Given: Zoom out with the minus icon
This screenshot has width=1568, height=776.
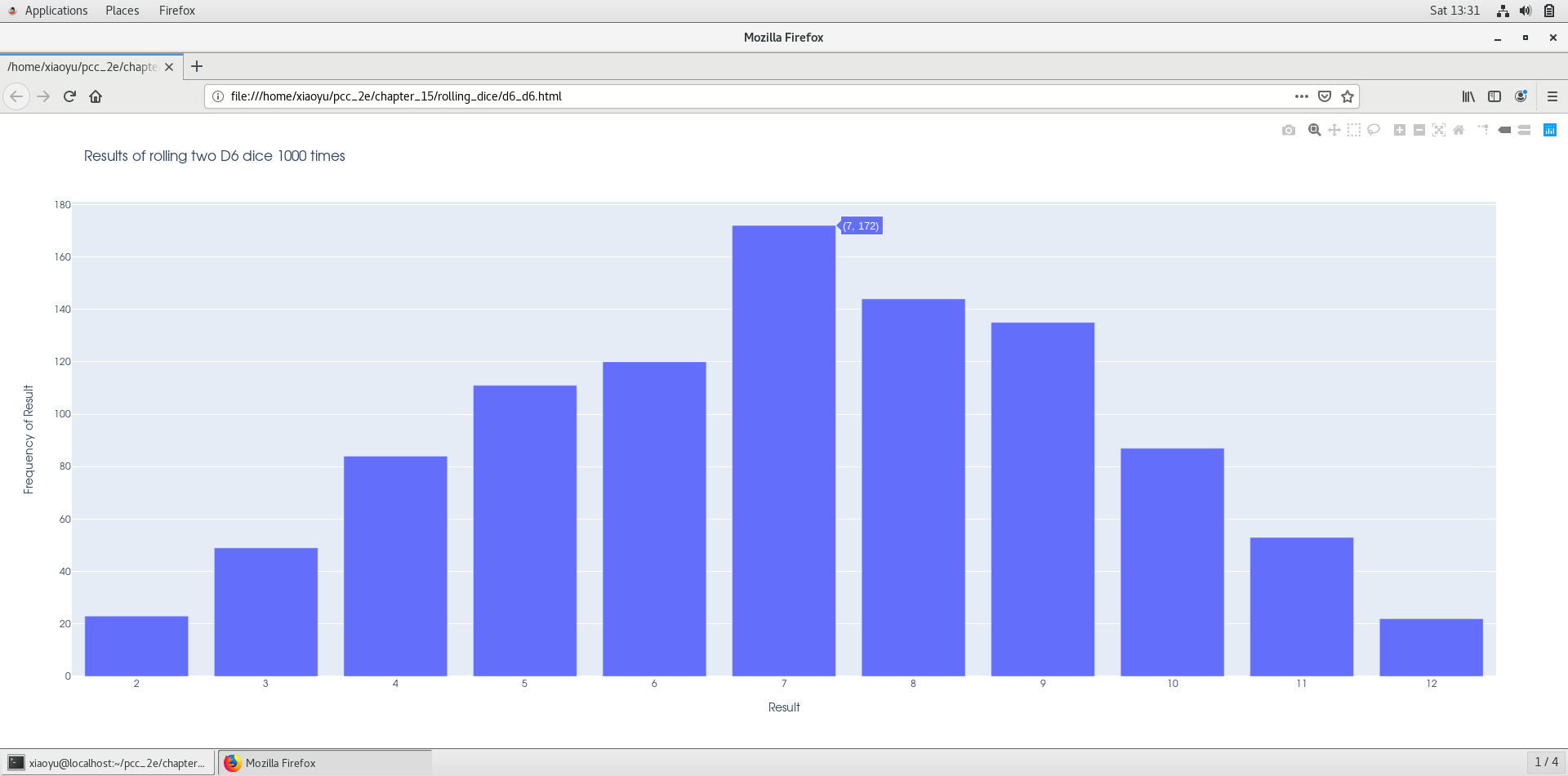Looking at the screenshot, I should tap(1419, 130).
